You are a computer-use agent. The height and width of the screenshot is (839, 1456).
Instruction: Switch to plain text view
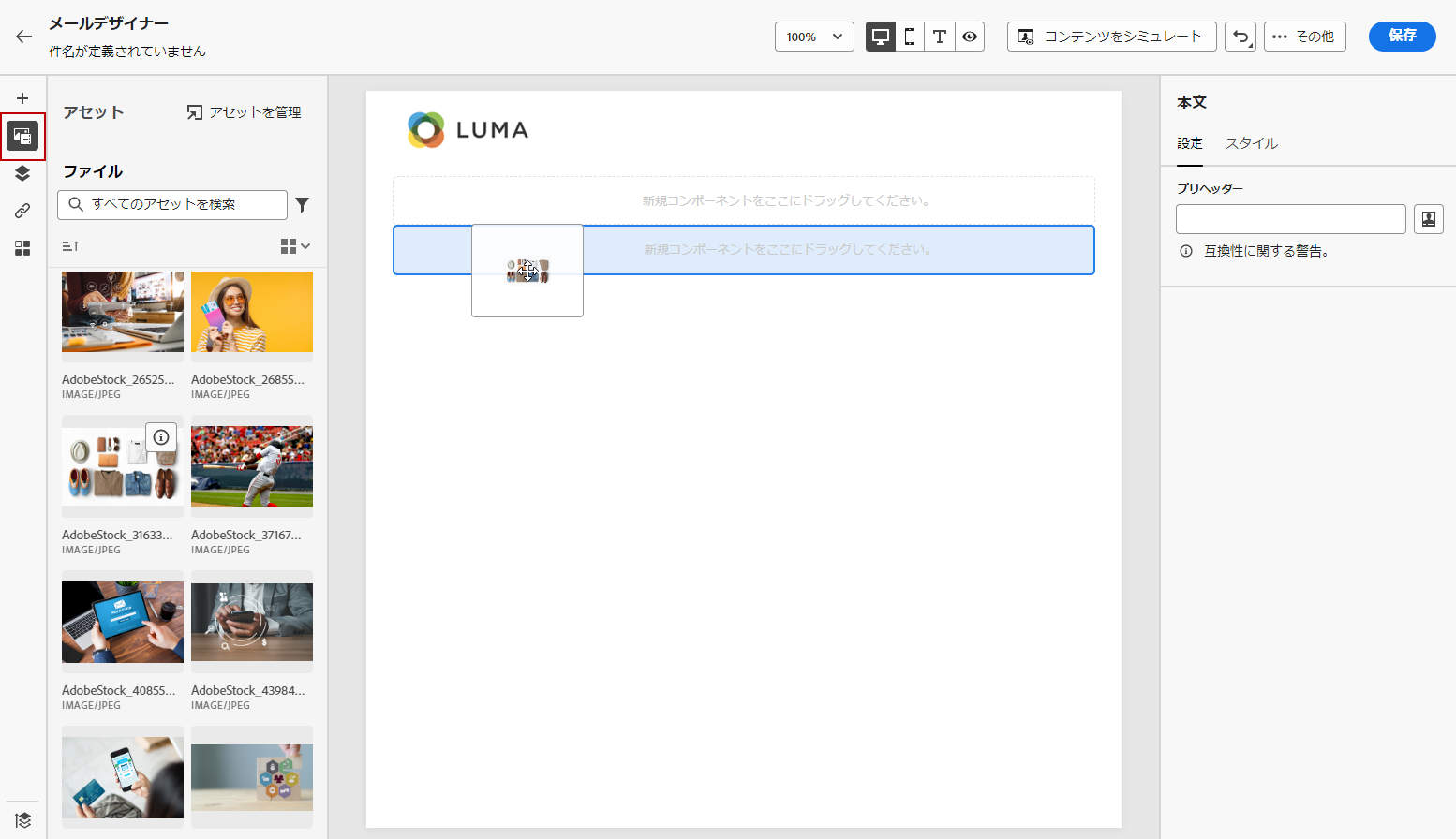pyautogui.click(x=940, y=37)
